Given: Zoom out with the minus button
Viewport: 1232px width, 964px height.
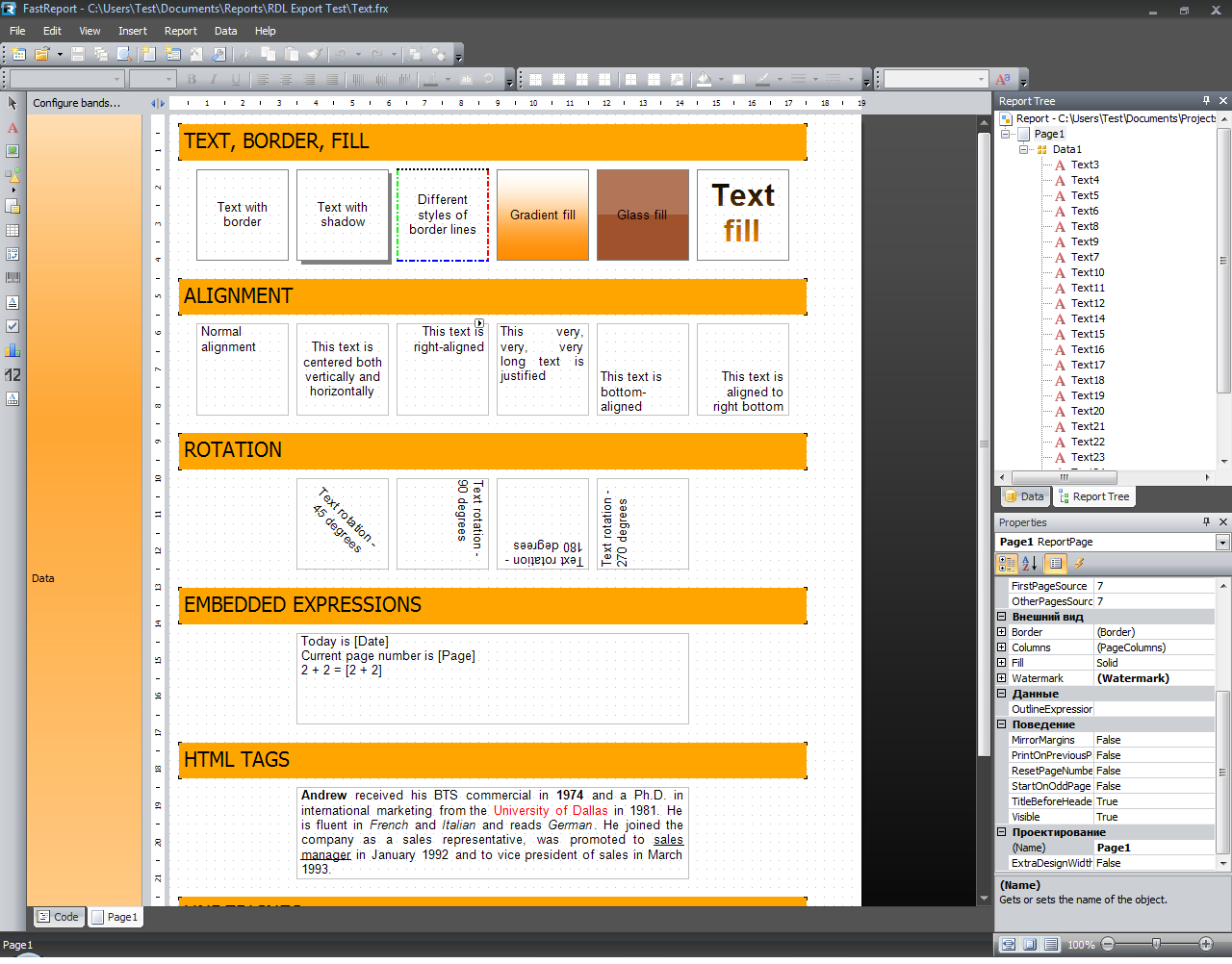Looking at the screenshot, I should (x=1108, y=944).
